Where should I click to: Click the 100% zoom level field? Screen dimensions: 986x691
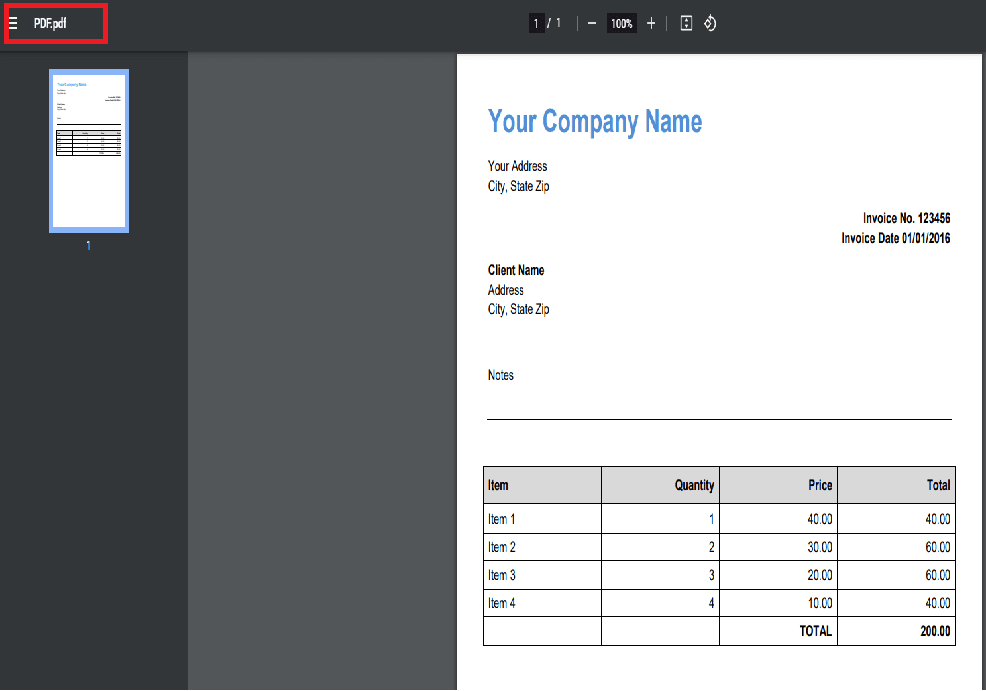click(x=622, y=23)
